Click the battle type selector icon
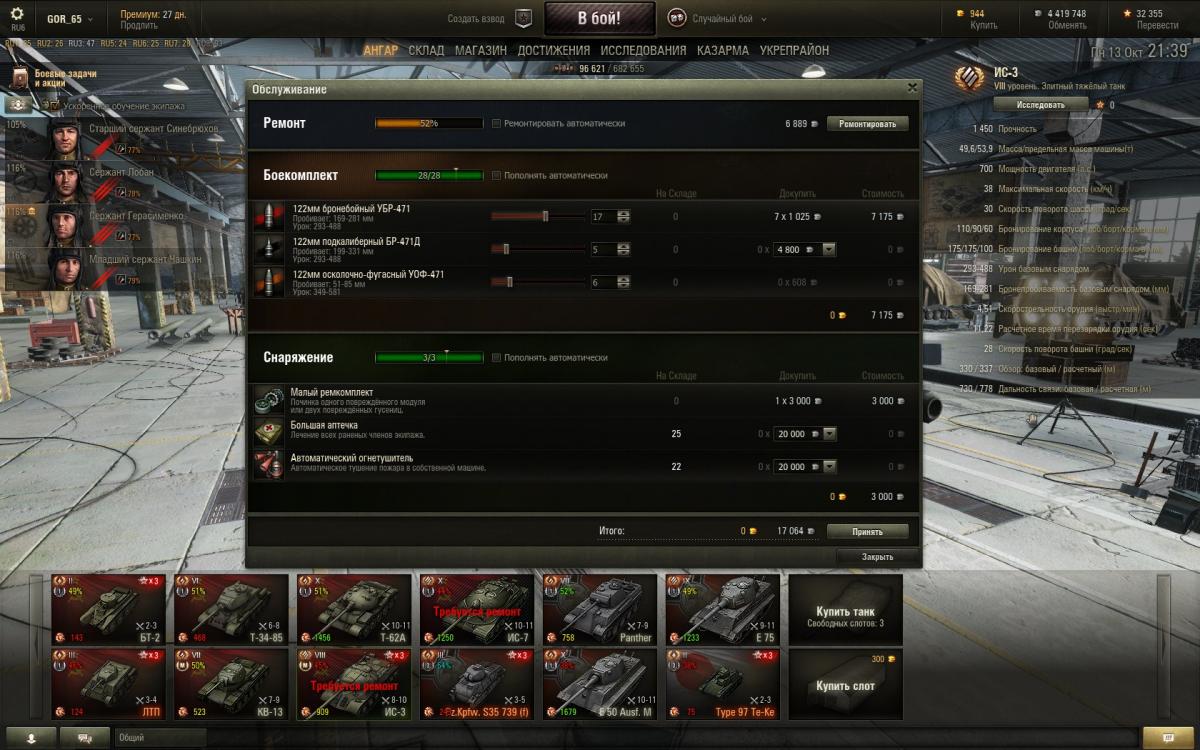Image resolution: width=1200 pixels, height=750 pixels. (x=676, y=18)
